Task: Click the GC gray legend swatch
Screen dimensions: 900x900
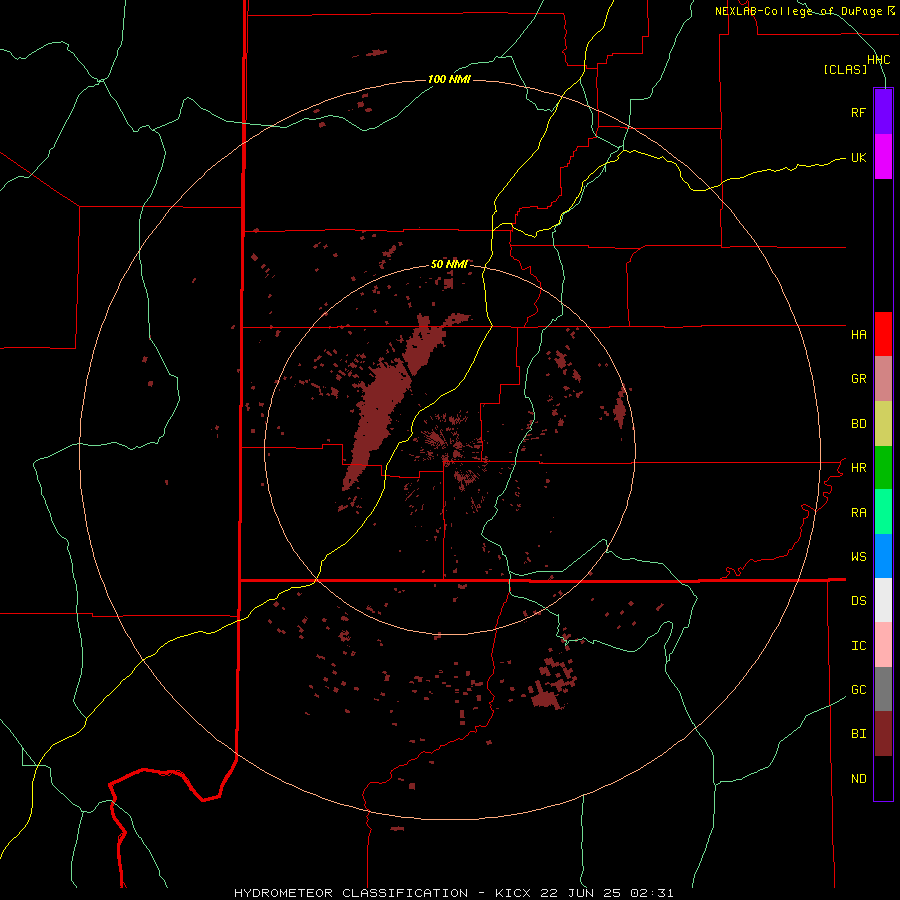Action: [x=883, y=689]
